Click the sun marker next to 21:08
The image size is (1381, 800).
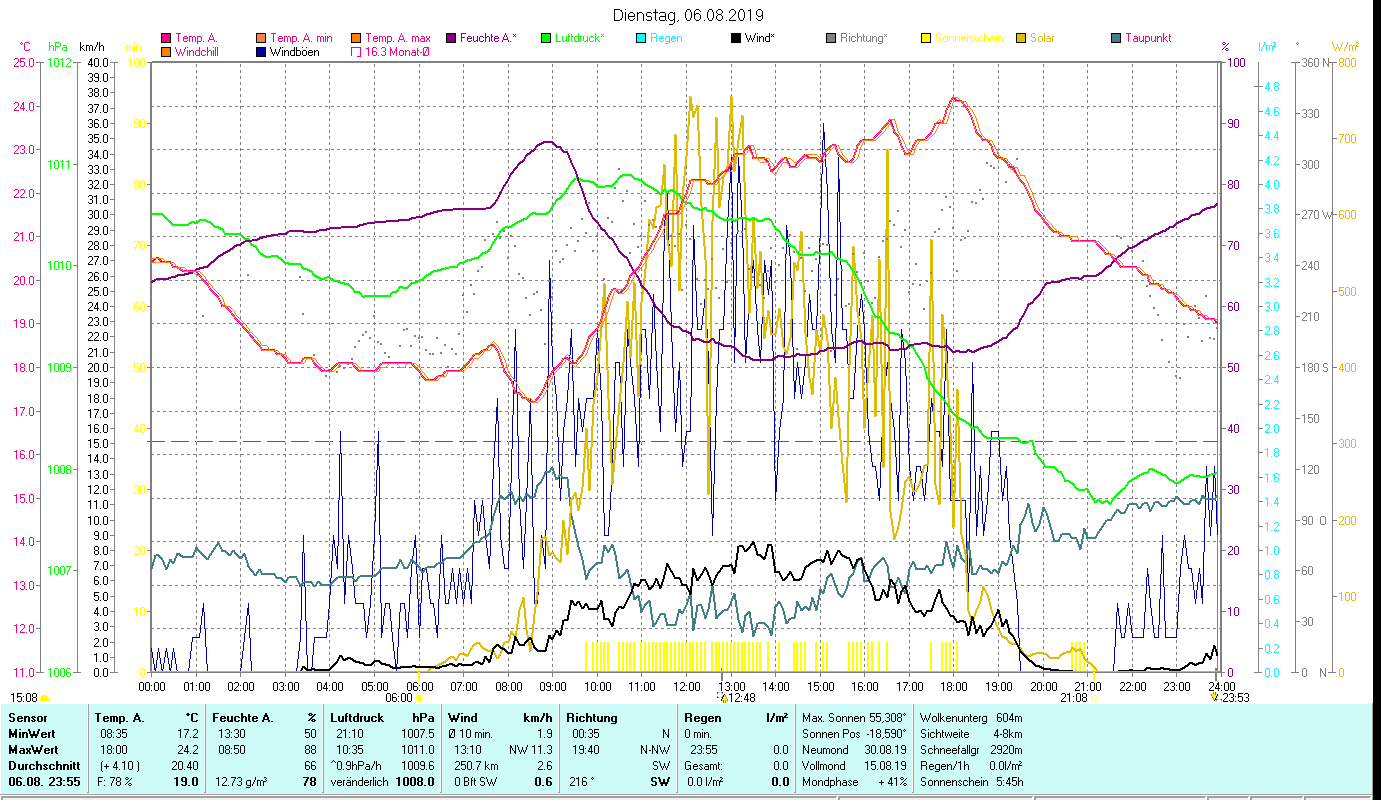tap(1092, 699)
